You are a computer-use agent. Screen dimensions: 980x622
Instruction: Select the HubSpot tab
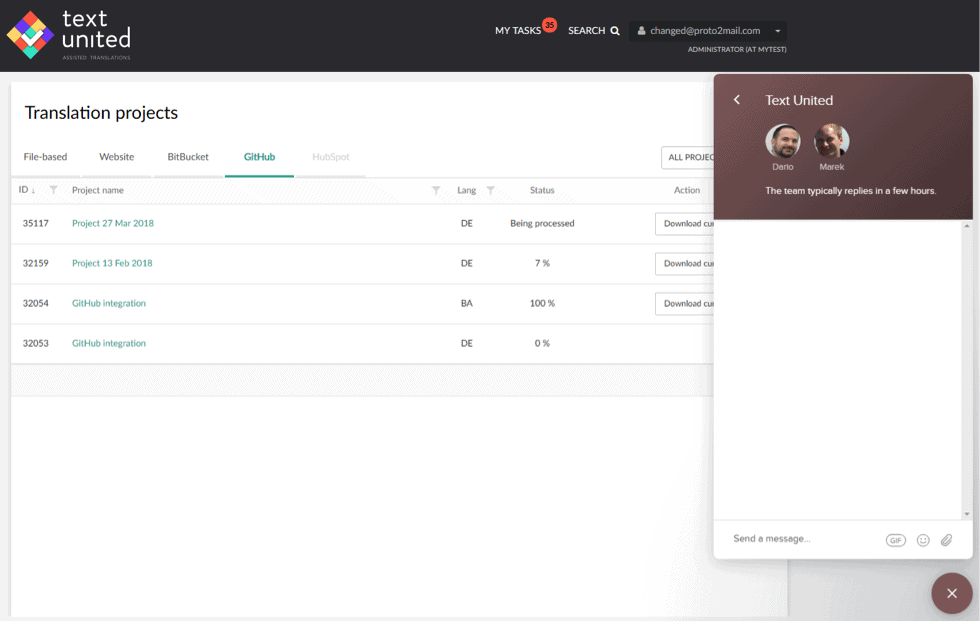click(331, 157)
